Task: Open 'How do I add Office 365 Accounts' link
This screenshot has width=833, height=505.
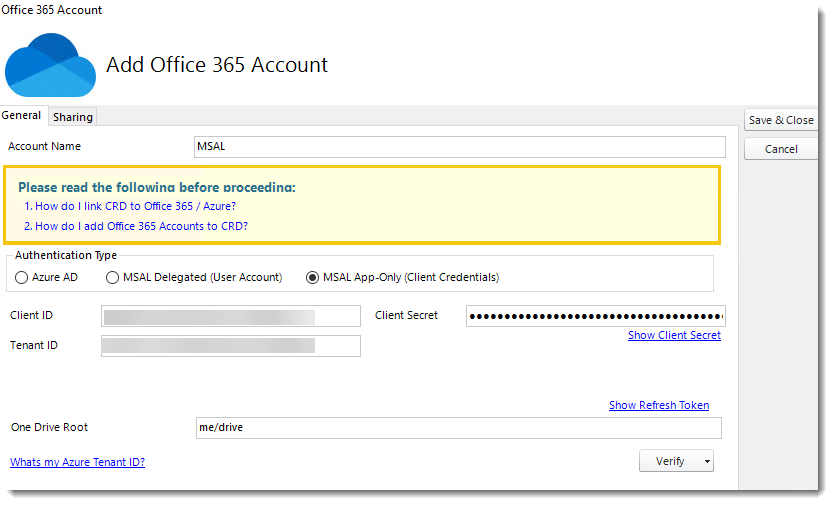Action: point(141,226)
